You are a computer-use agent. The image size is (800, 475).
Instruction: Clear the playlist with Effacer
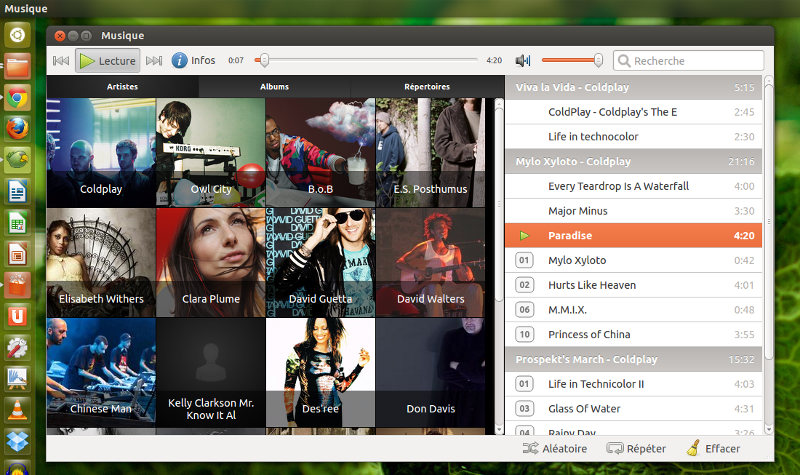pyautogui.click(x=713, y=448)
